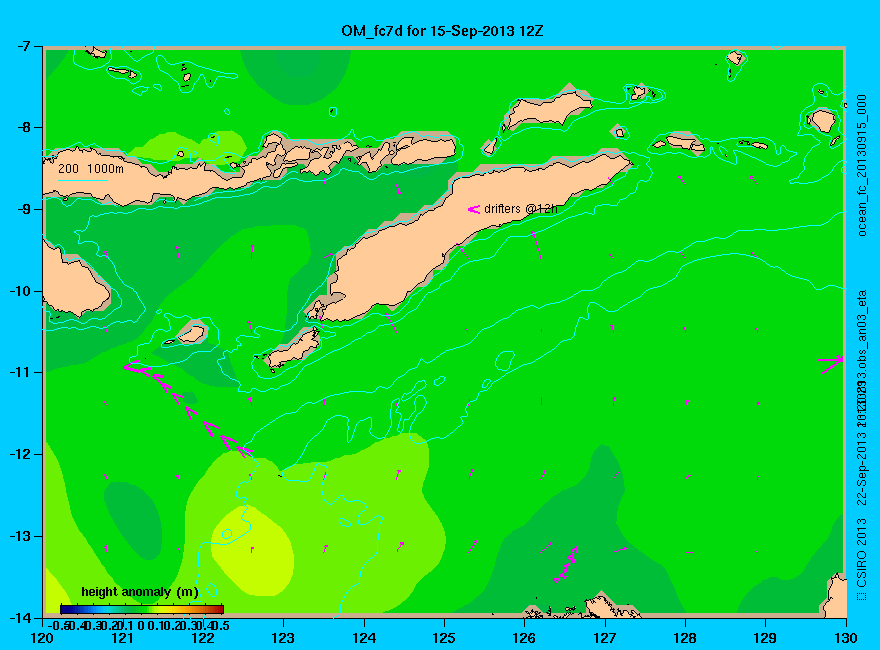Click the title "OM_fc7d for 15-Sep-2013 12Z"
This screenshot has height=650, width=880.
pos(442,31)
